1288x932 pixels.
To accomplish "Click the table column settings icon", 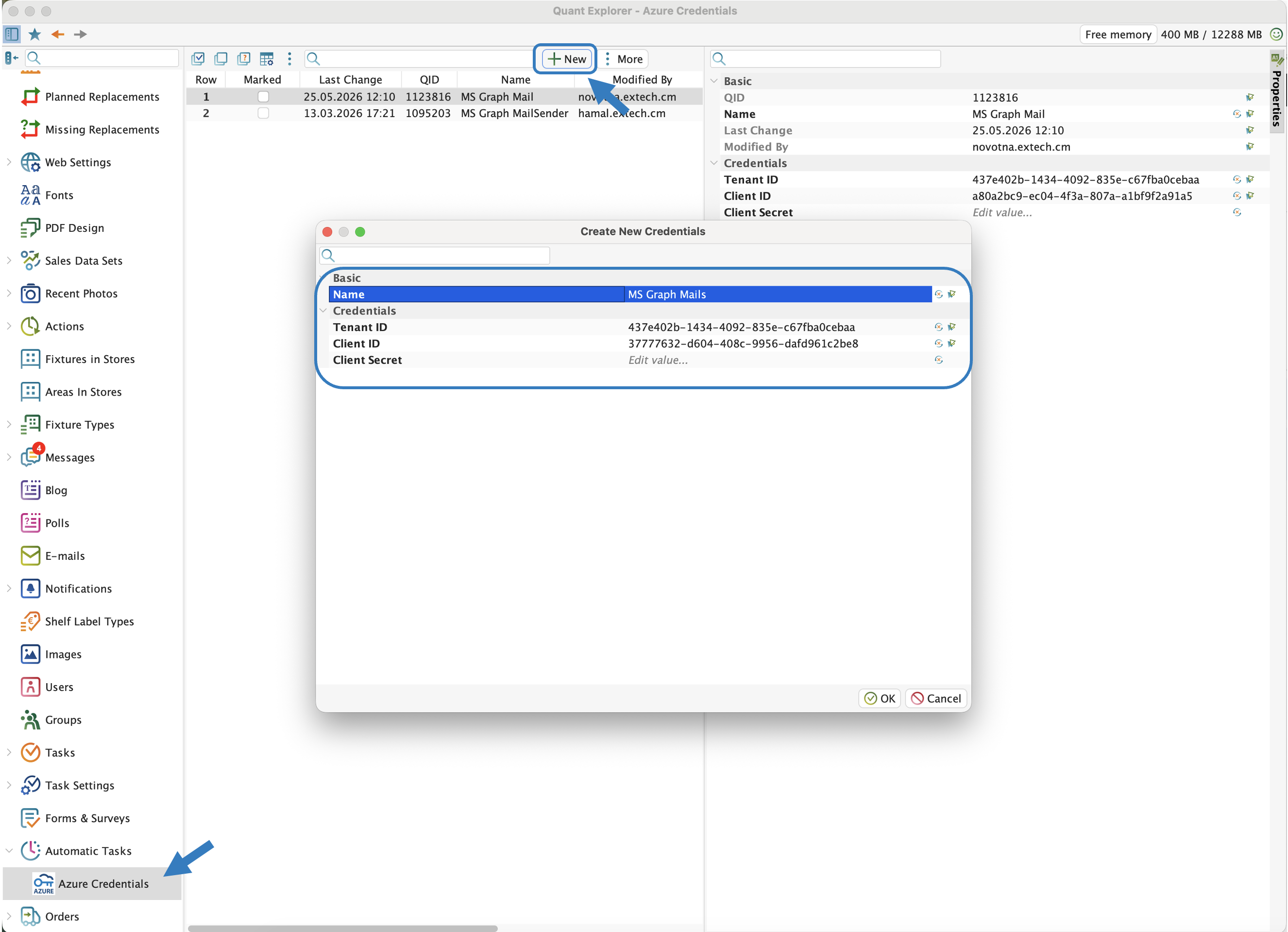I will pyautogui.click(x=266, y=58).
